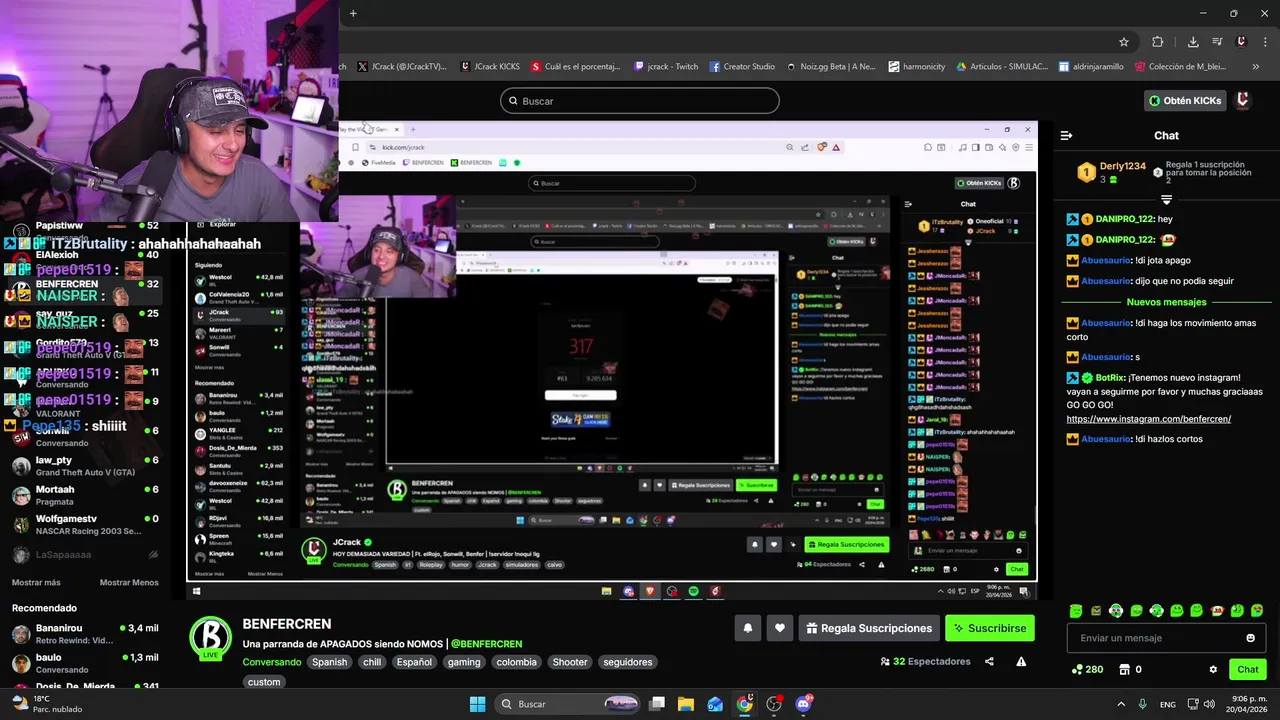Show more bookmarks with the chevron
The image size is (1280, 720).
pyautogui.click(x=1256, y=67)
